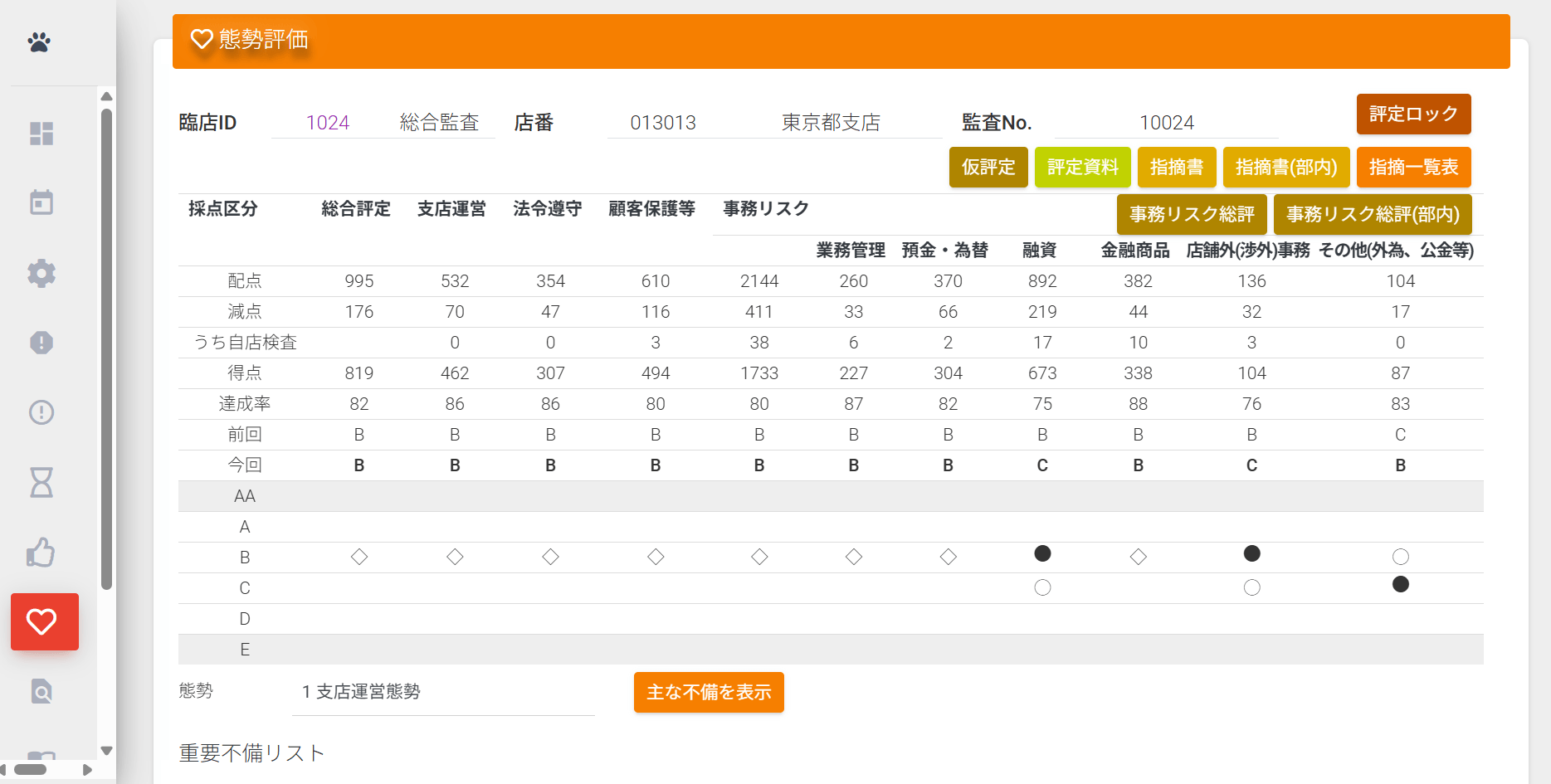Open the 態勢 selection field
This screenshot has height=784, width=1551.
444,692
